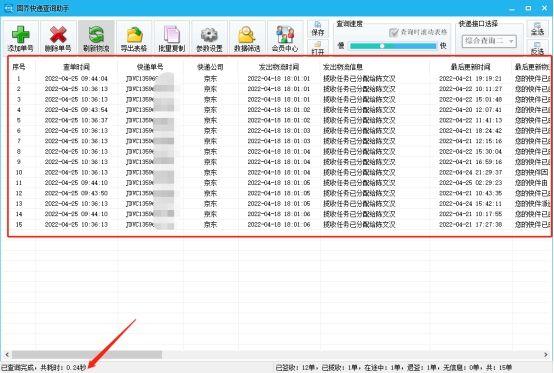The height and width of the screenshot is (373, 554).
Task: Sort by the 序号 column header
Action: click(19, 67)
